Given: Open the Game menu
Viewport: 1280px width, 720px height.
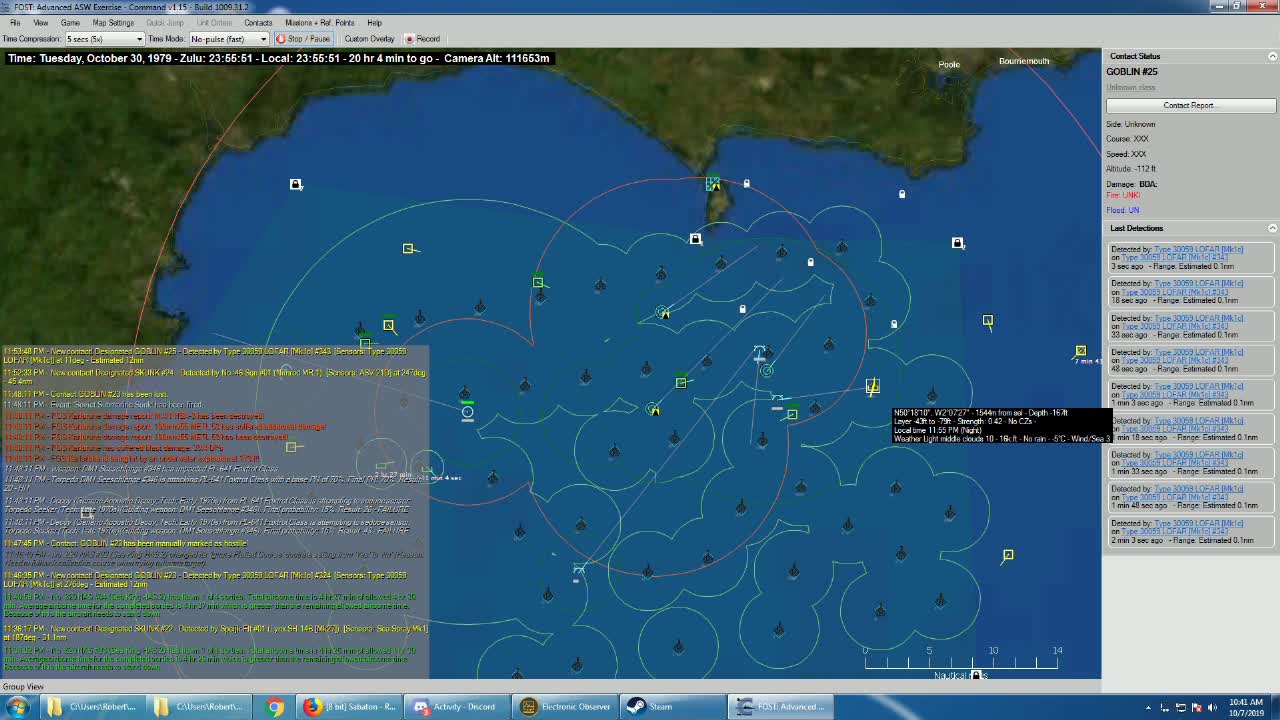Looking at the screenshot, I should pyautogui.click(x=70, y=22).
